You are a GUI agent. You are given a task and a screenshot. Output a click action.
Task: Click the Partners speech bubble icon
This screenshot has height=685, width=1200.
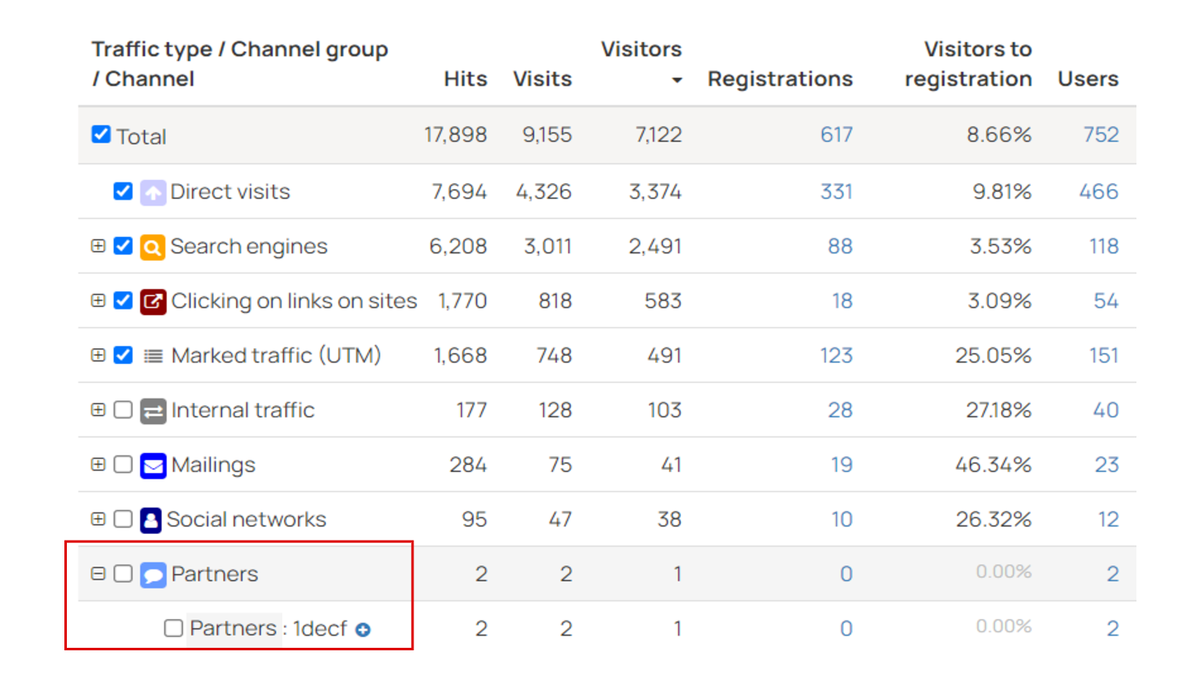point(153,575)
